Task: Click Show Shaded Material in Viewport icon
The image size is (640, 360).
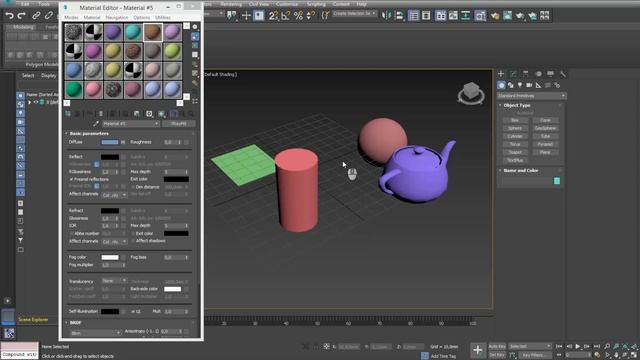Action: point(162,114)
